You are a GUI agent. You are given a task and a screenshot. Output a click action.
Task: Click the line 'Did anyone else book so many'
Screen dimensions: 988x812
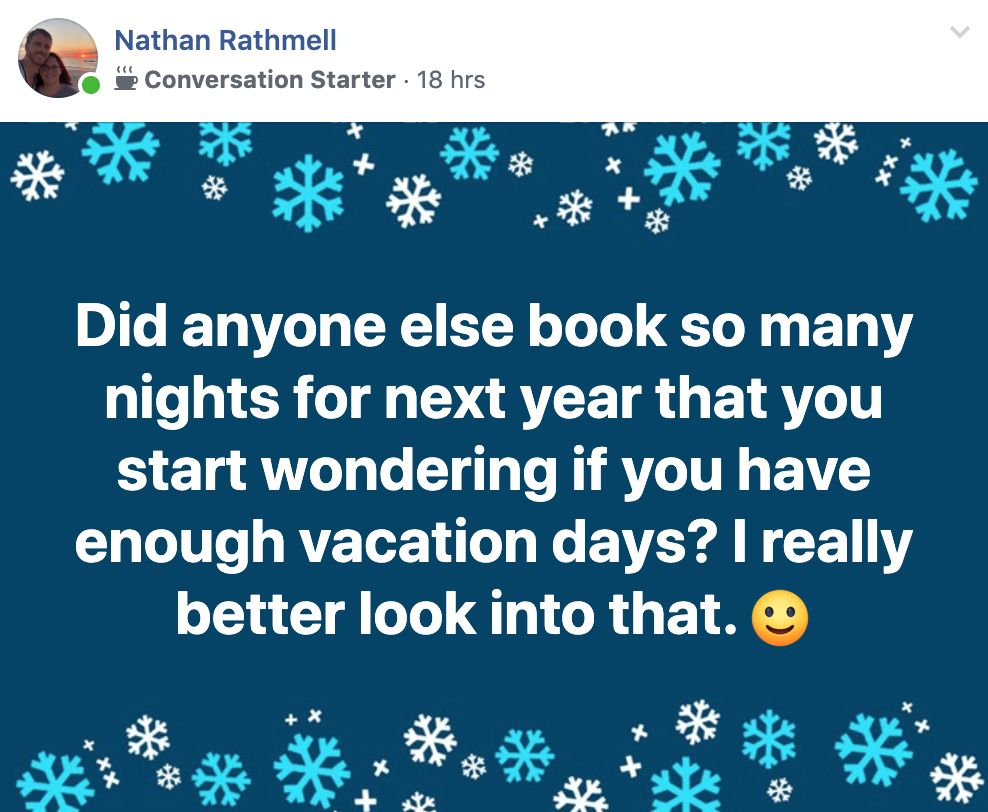pos(494,328)
